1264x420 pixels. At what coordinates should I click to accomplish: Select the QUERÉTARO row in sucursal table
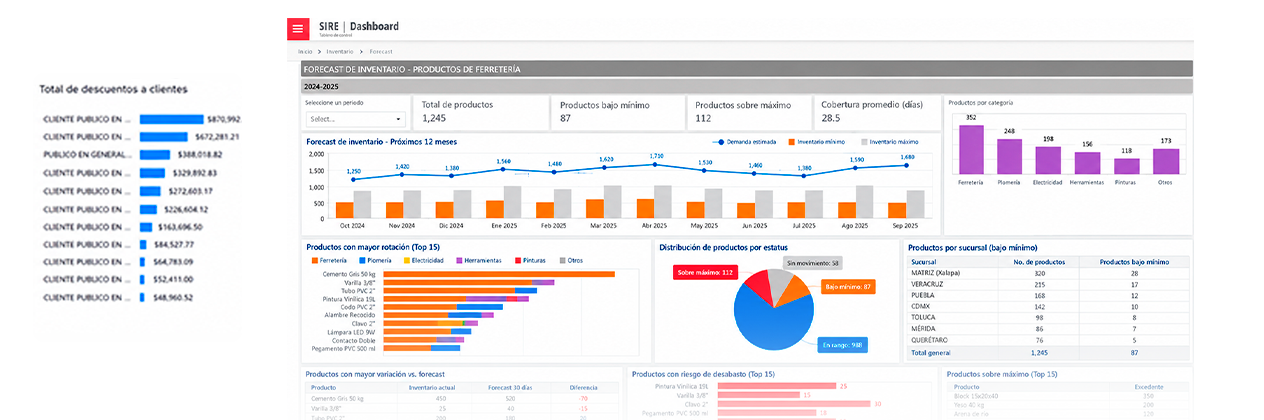tap(1049, 340)
